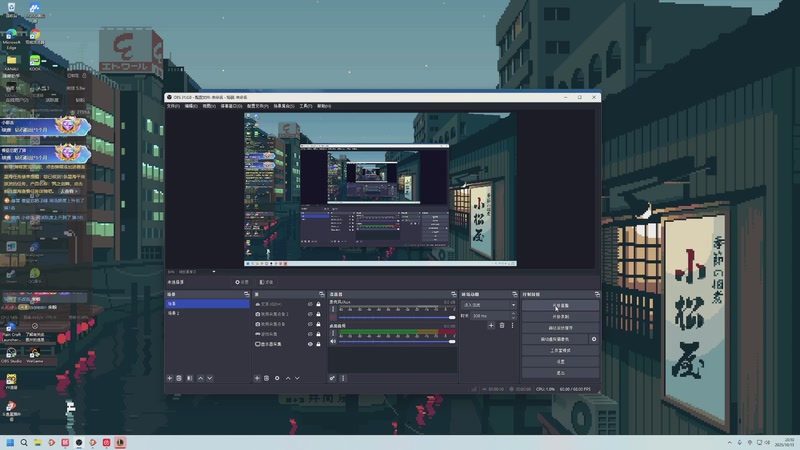Open scene filters icon in Scenes panel toolbar

[190, 378]
